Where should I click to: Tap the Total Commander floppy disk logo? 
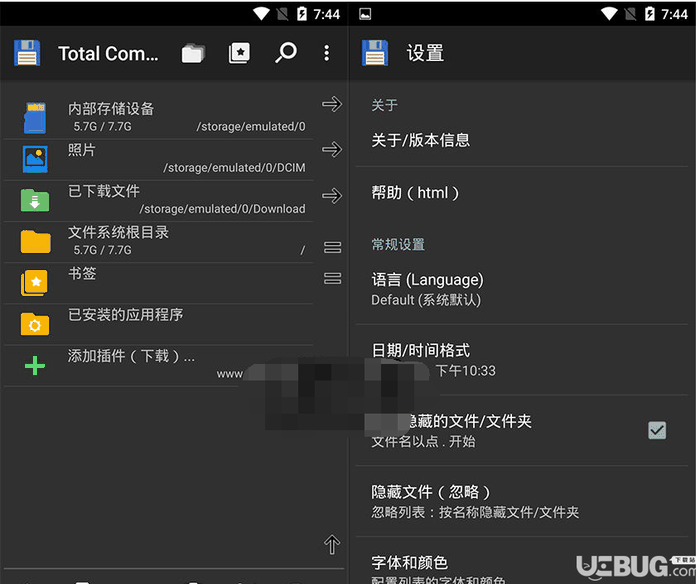[27, 53]
